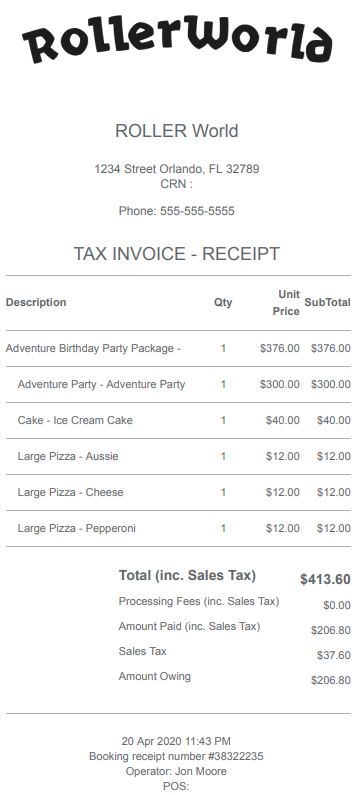361x795 pixels.
Task: Click the Sales Tax $37.60 value
Action: click(334, 655)
